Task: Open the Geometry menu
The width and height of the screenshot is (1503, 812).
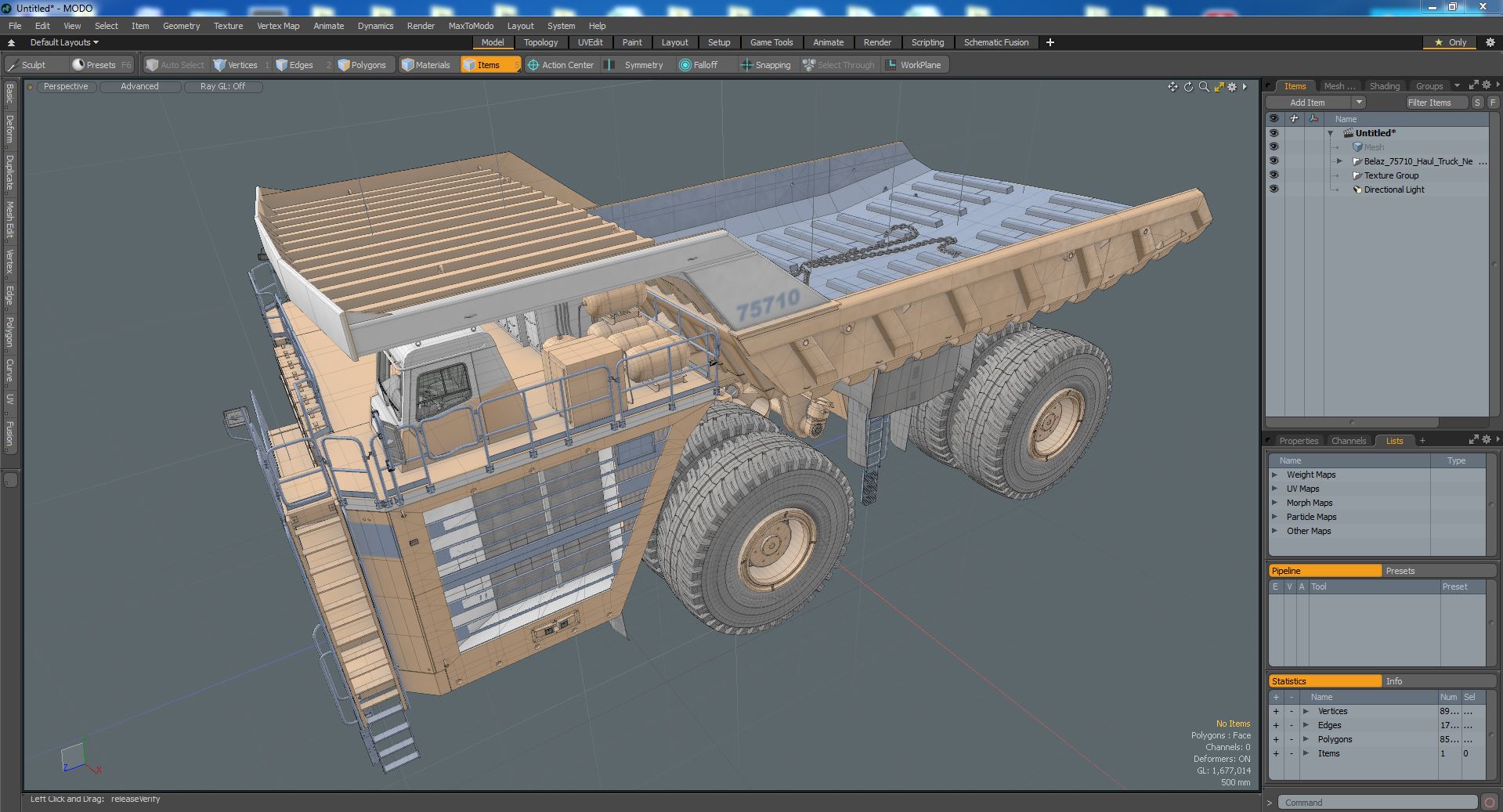Action: [x=181, y=26]
